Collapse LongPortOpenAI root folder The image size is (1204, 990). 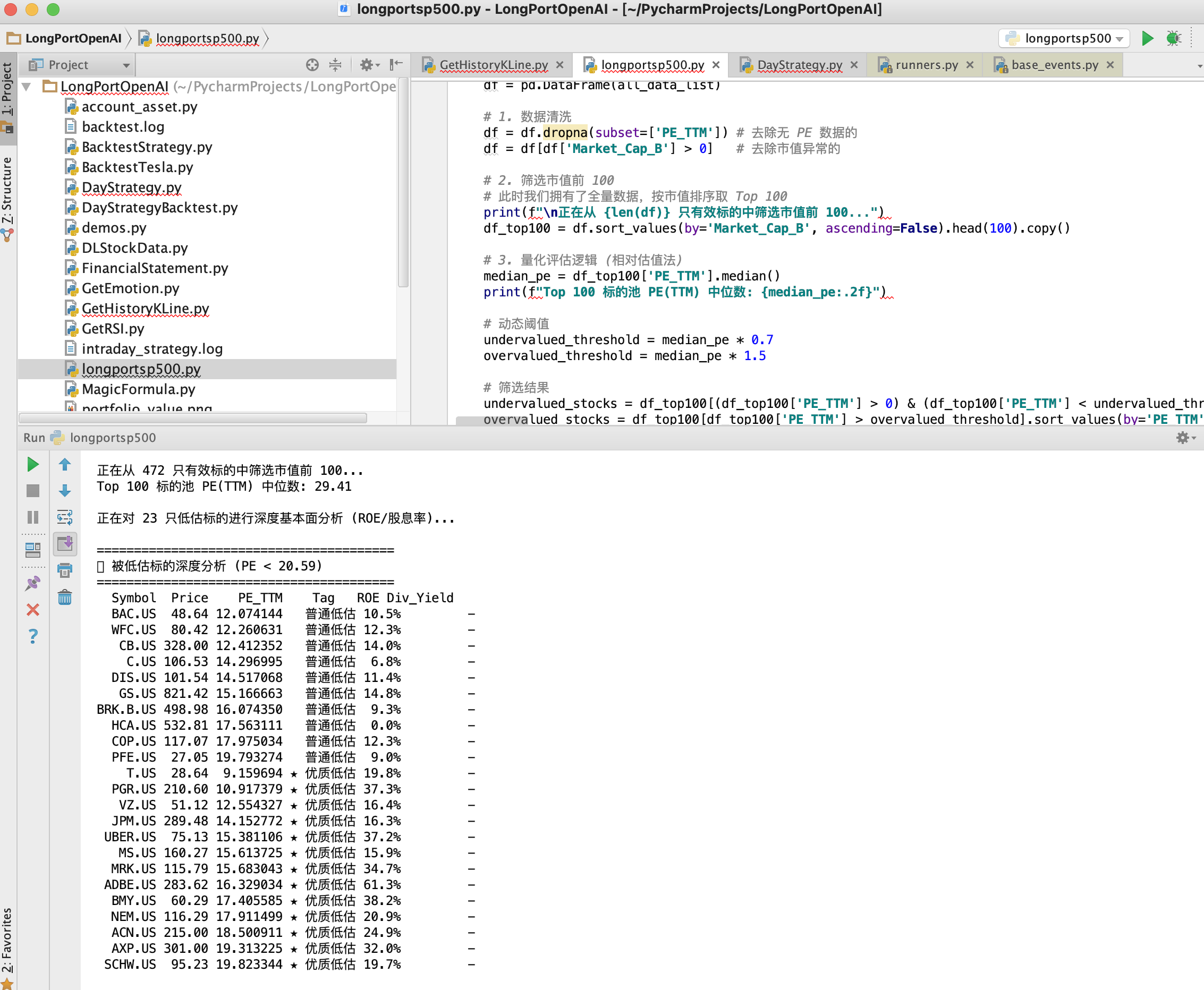pos(26,87)
